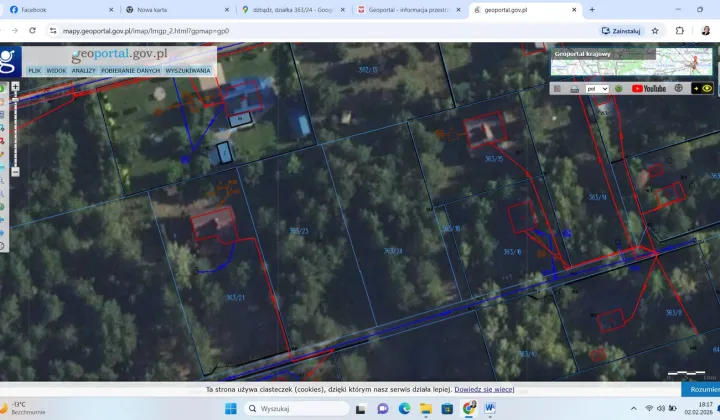The image size is (720, 420).
Task: Open the PLIK menu
Action: click(x=35, y=71)
